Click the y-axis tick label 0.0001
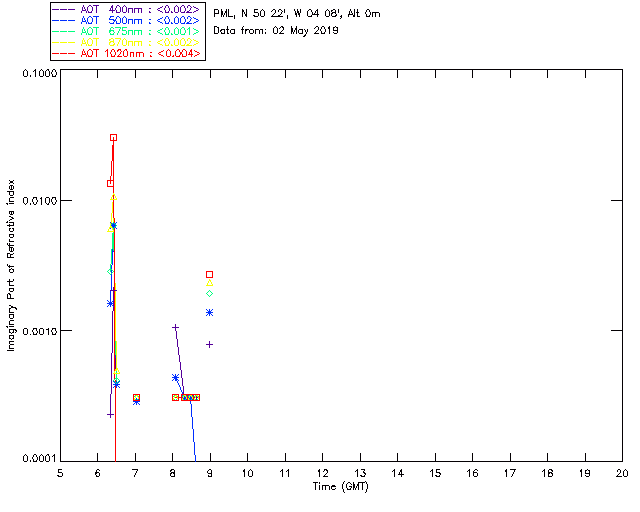The image size is (640, 512). pos(40,459)
